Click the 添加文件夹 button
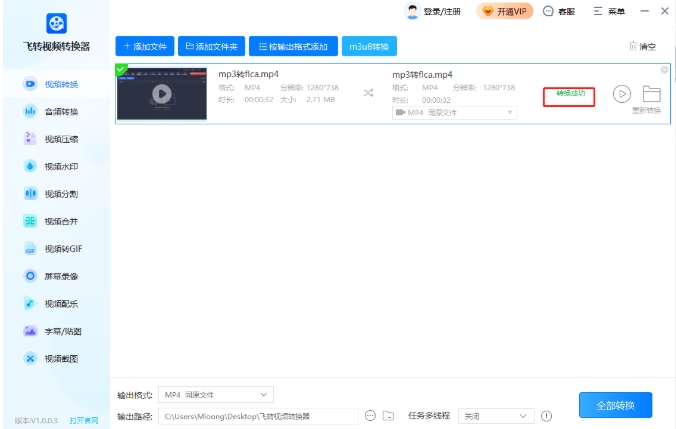The width and height of the screenshot is (676, 429). (212, 46)
